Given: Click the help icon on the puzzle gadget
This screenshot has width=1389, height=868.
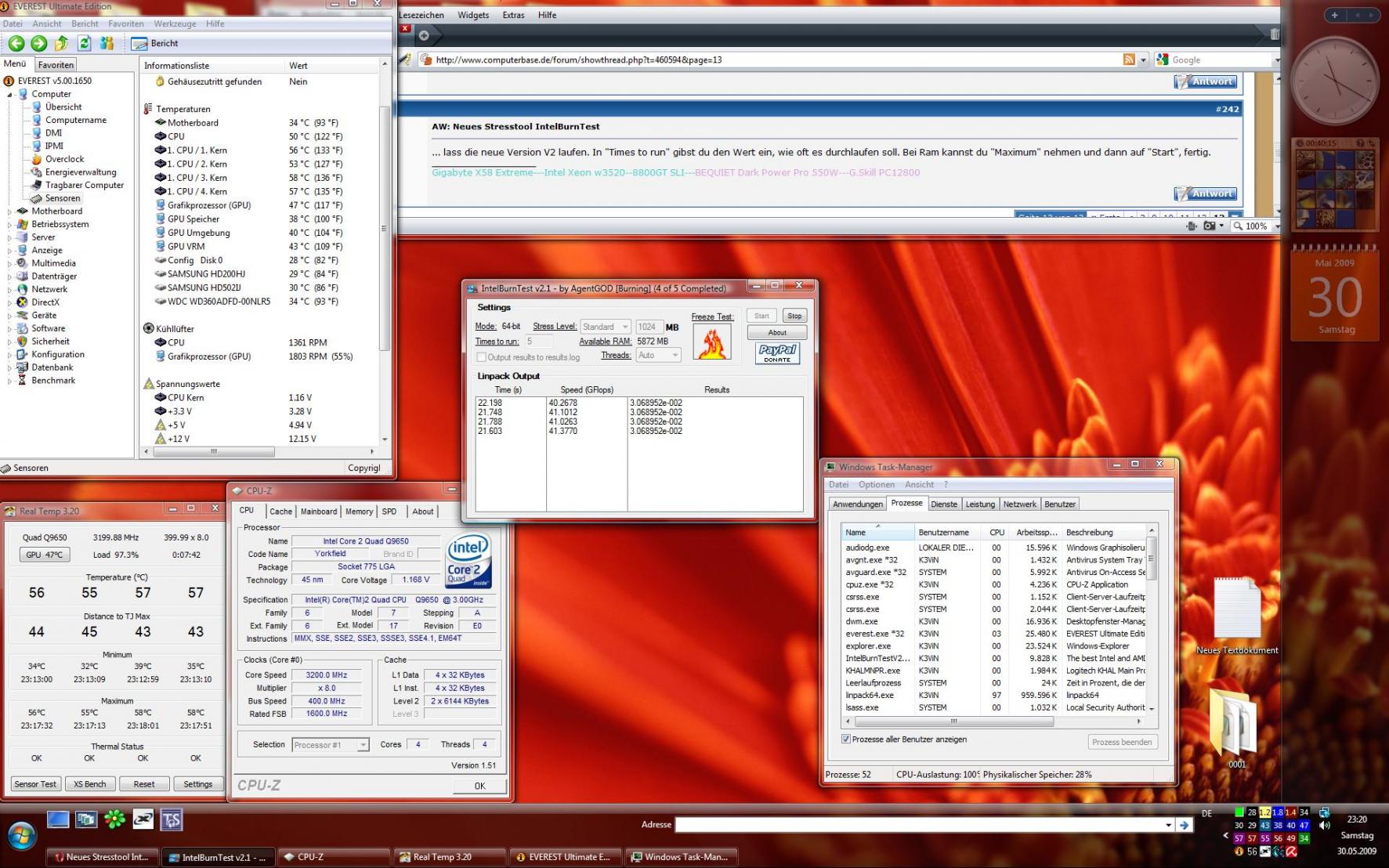Looking at the screenshot, I should [1360, 144].
